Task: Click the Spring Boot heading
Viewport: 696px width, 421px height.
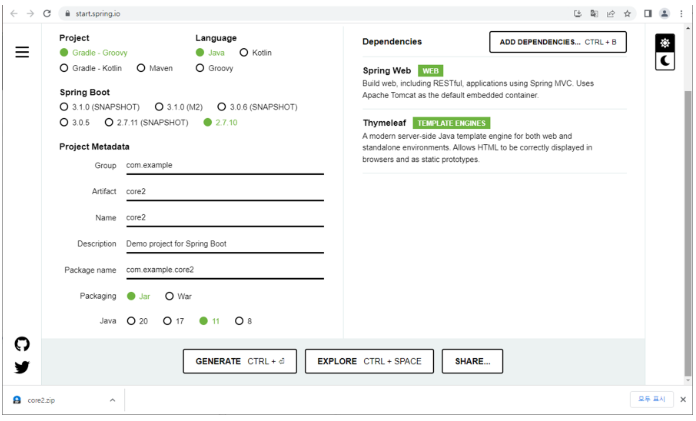Action: [x=85, y=92]
